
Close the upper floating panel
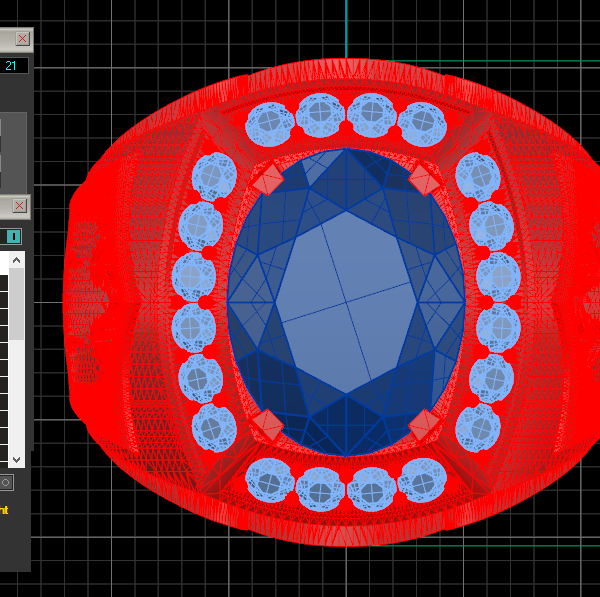[22, 39]
